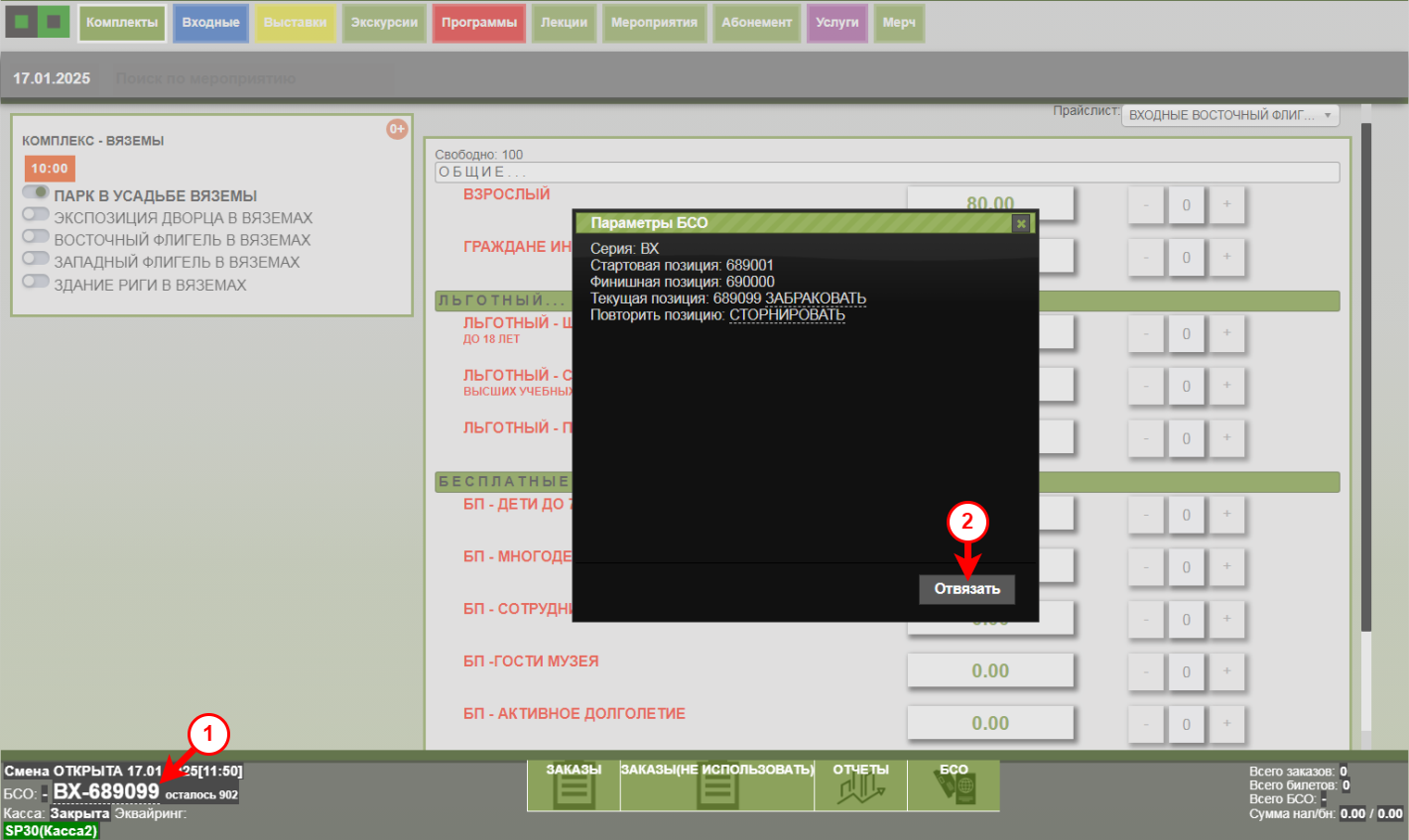Enable ЭКСПОЗИЦИЯ ДВОРЦА В ВЯЗЕМАХ toggle
Screen dimensions: 1409x840
point(36,214)
